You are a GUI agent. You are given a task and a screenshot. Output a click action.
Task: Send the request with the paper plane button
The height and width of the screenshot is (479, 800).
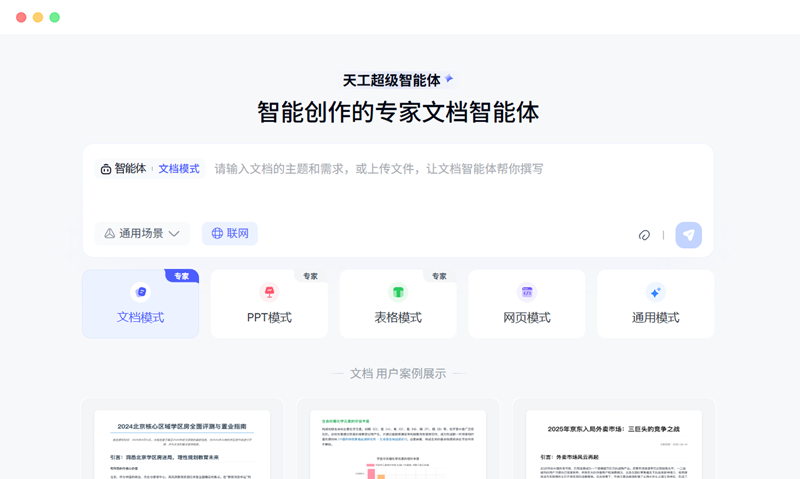(x=688, y=235)
